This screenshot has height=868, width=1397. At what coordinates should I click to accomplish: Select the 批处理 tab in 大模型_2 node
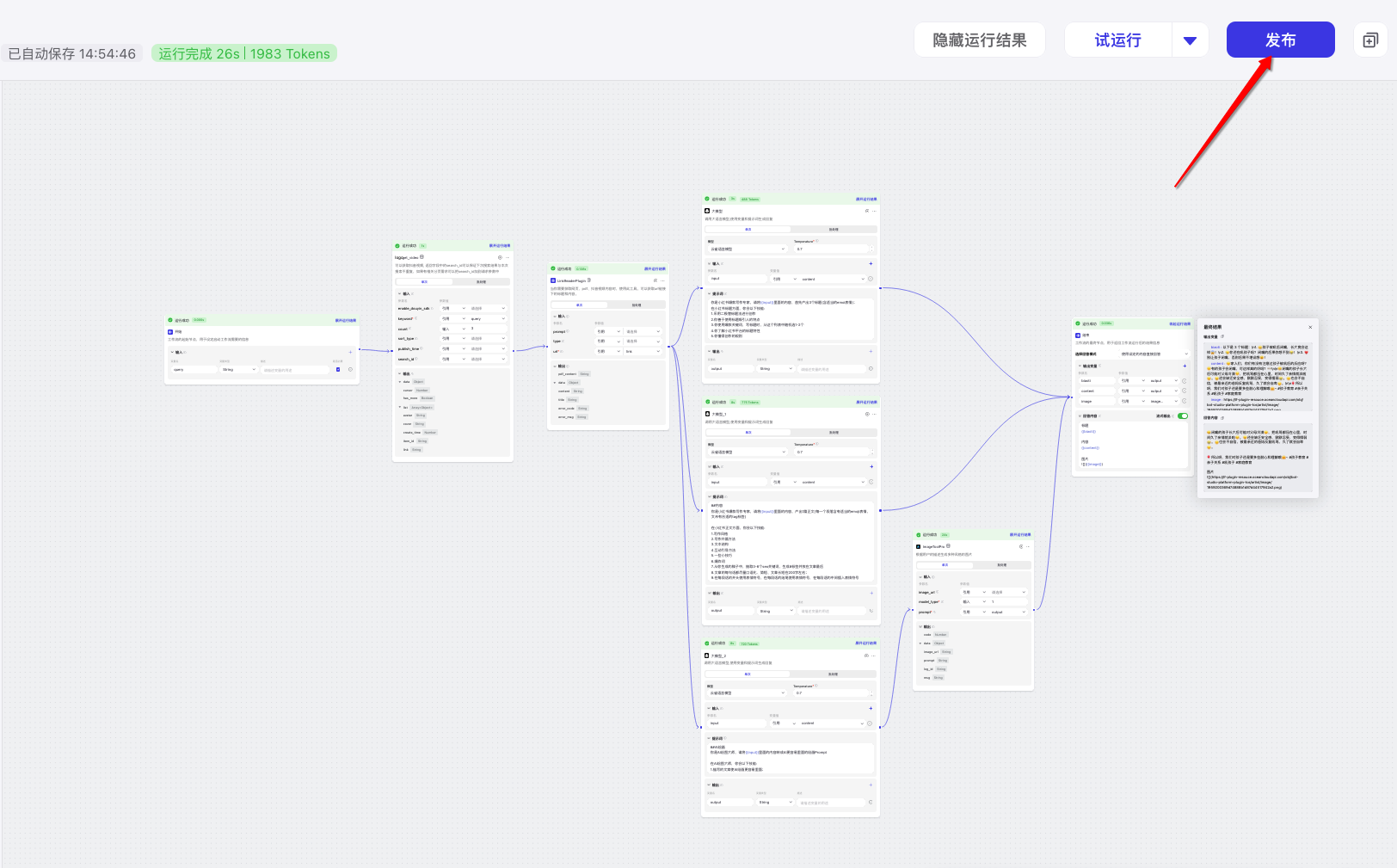pos(833,674)
